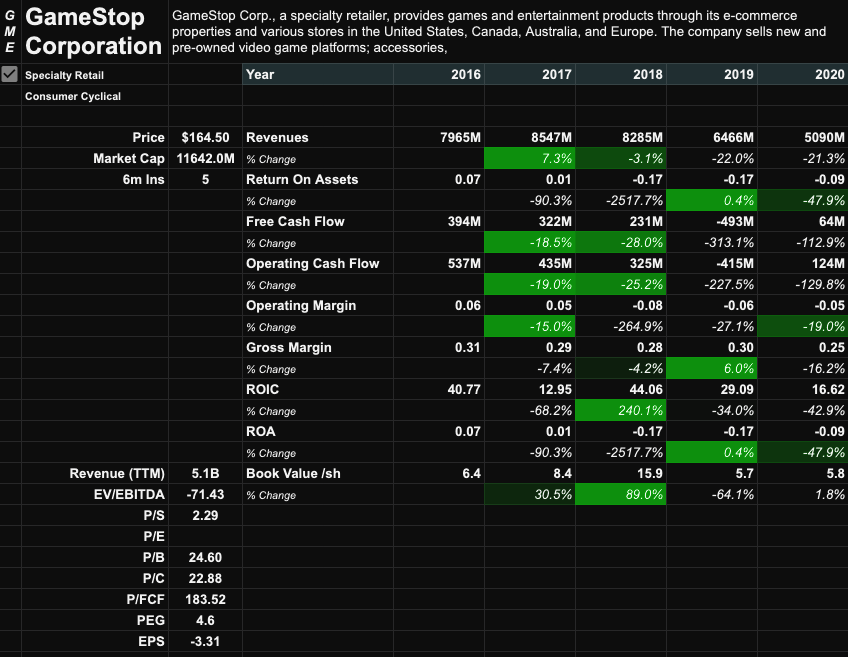Click the Operating Cash Flow label
Screen dimensions: 848x657
[x=317, y=263]
